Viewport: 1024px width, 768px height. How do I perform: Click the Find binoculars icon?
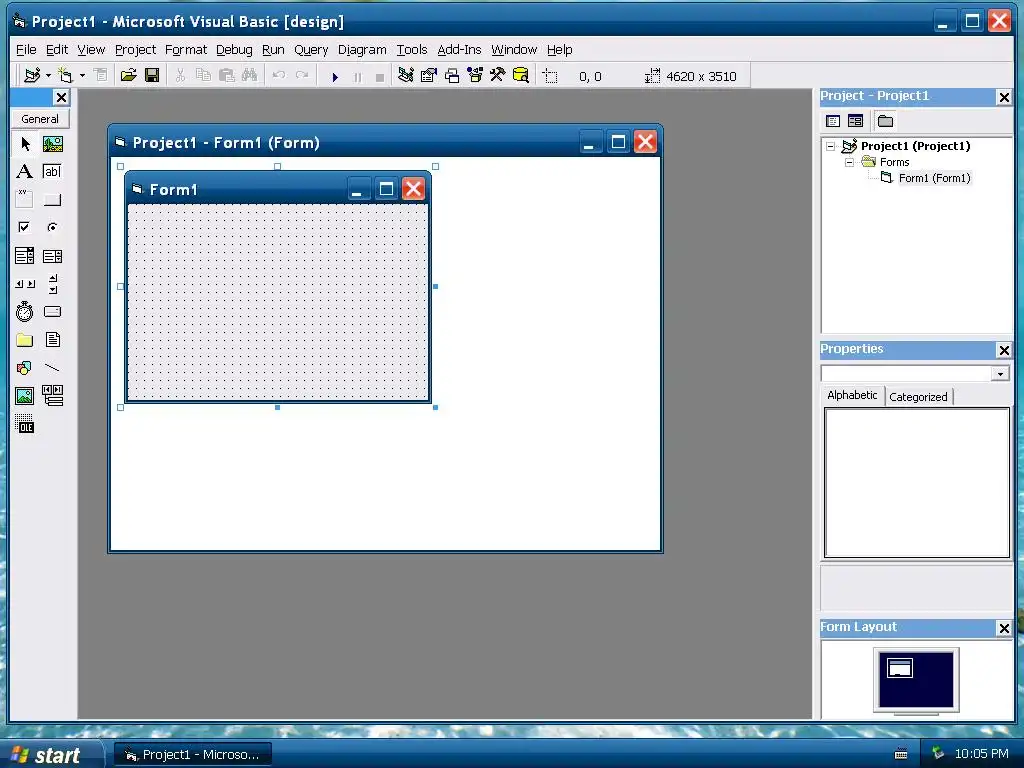click(x=249, y=76)
